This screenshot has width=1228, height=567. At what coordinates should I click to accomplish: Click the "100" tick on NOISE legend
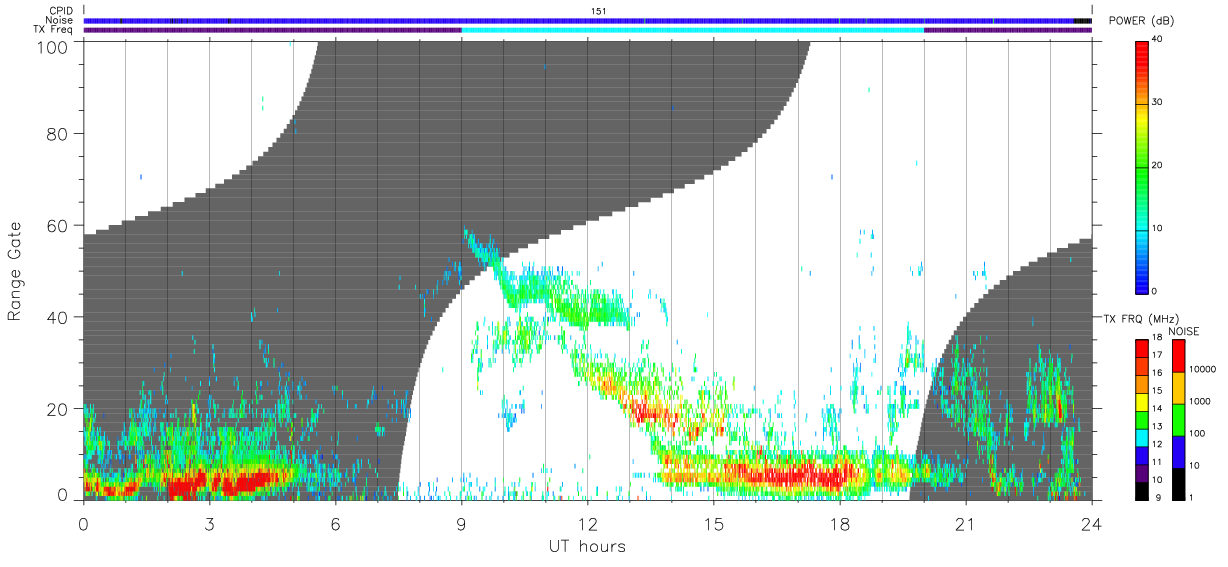point(1198,433)
